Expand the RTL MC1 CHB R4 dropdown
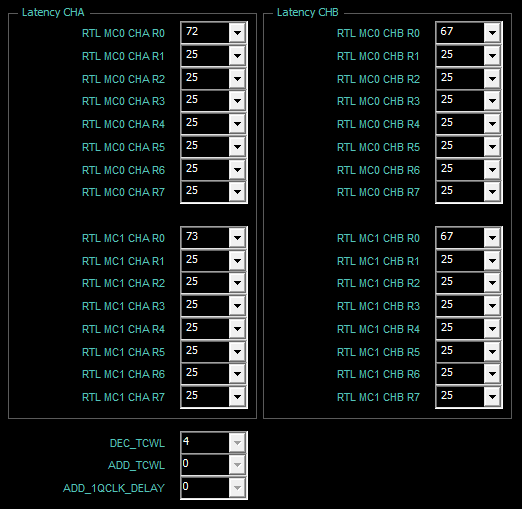Screen dimensions: 522x509 click(x=492, y=329)
